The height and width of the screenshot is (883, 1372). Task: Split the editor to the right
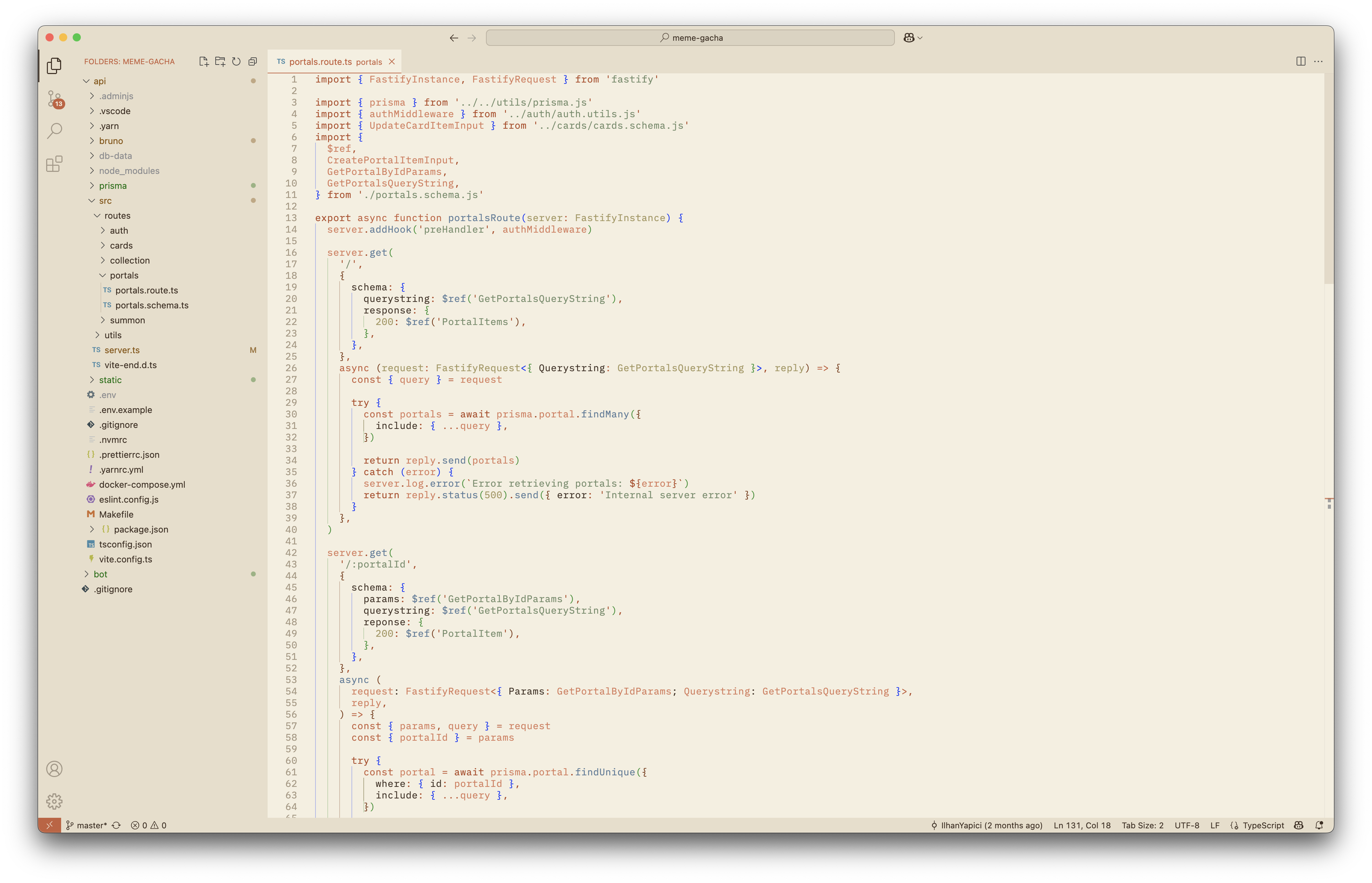(1301, 61)
